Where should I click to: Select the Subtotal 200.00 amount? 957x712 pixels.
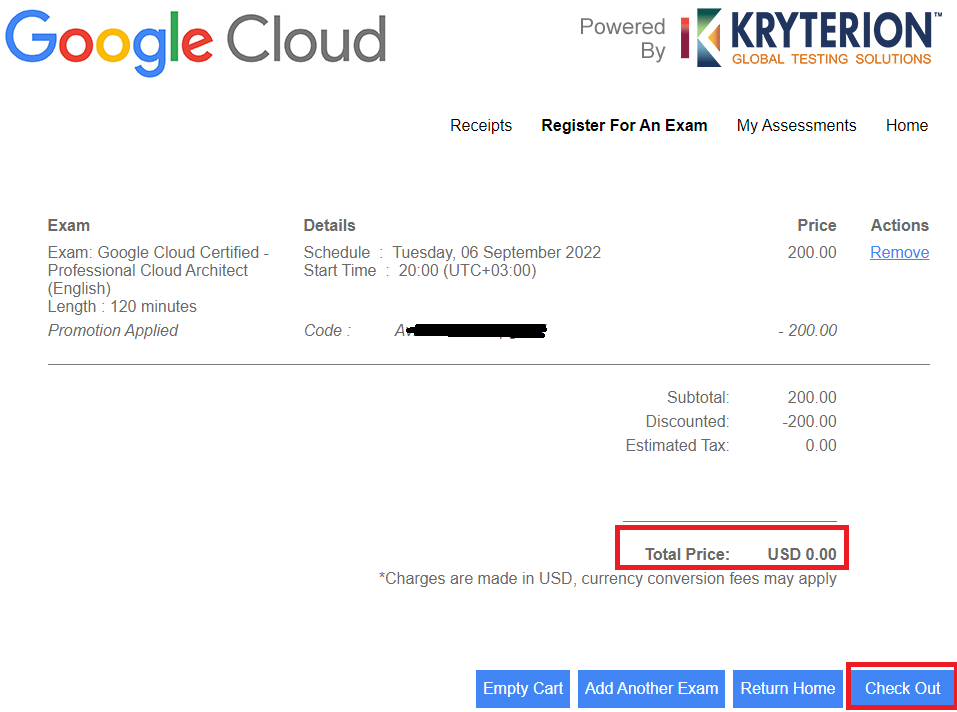click(812, 397)
